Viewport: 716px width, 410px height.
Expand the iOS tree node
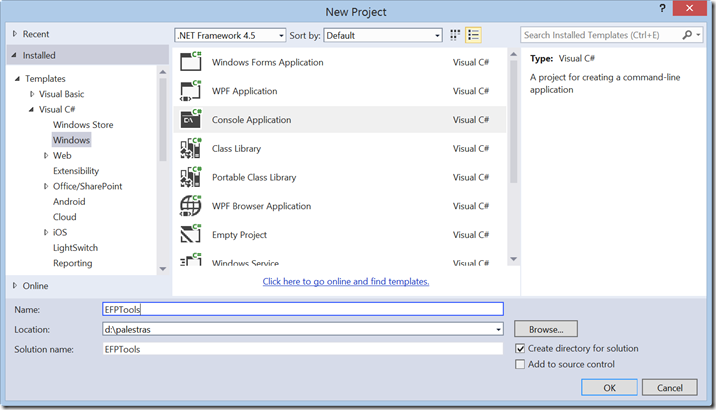[46, 232]
